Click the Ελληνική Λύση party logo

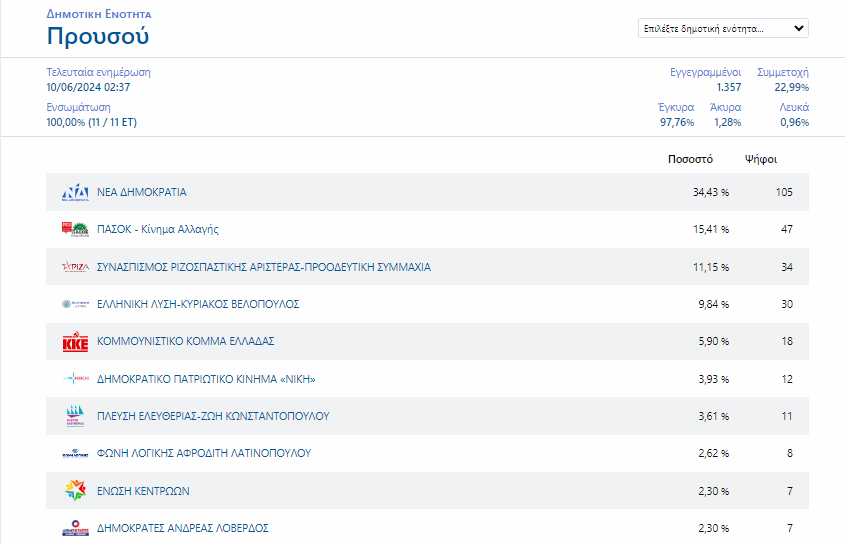75,304
